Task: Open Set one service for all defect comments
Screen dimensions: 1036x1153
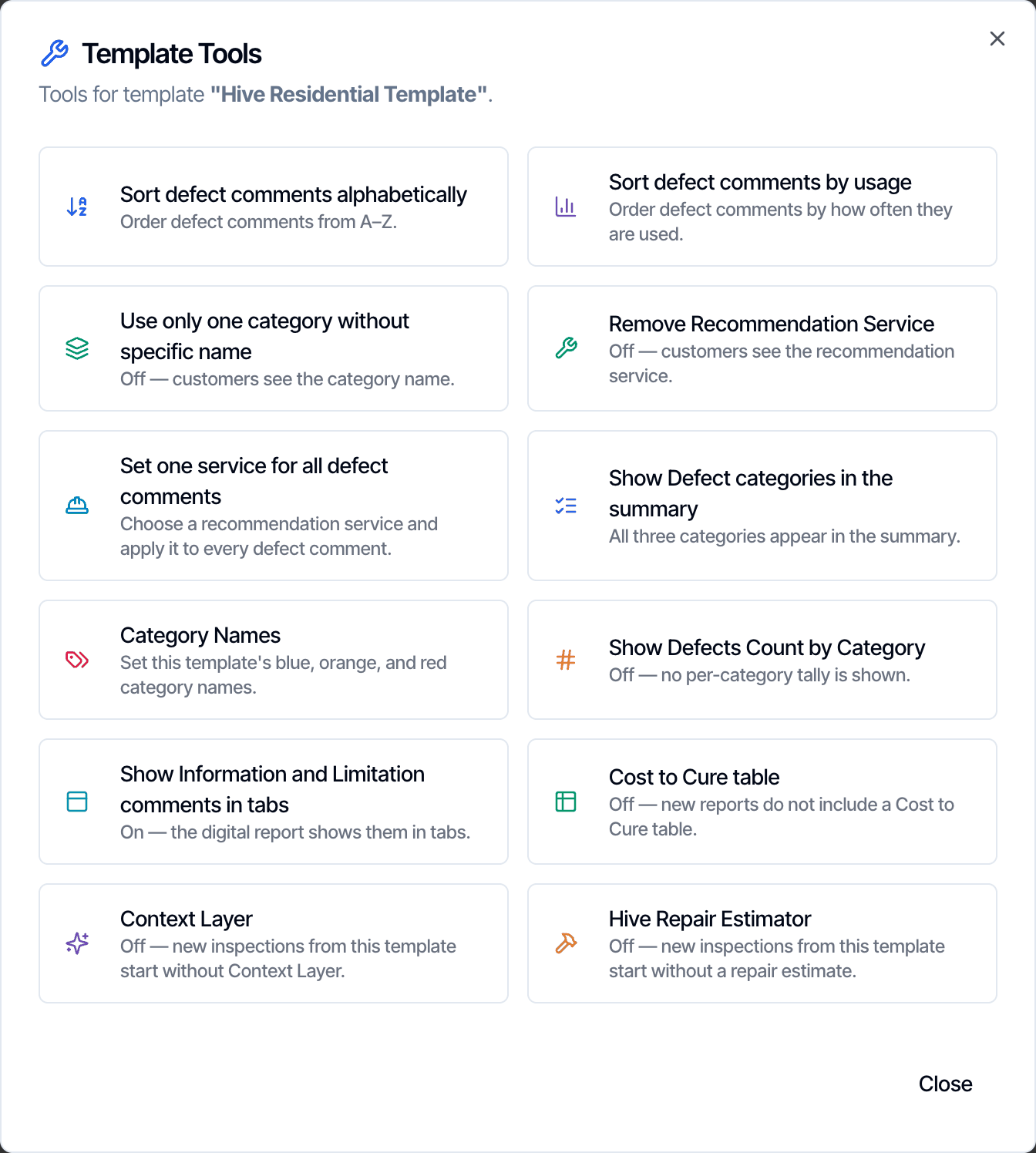Action: (274, 506)
